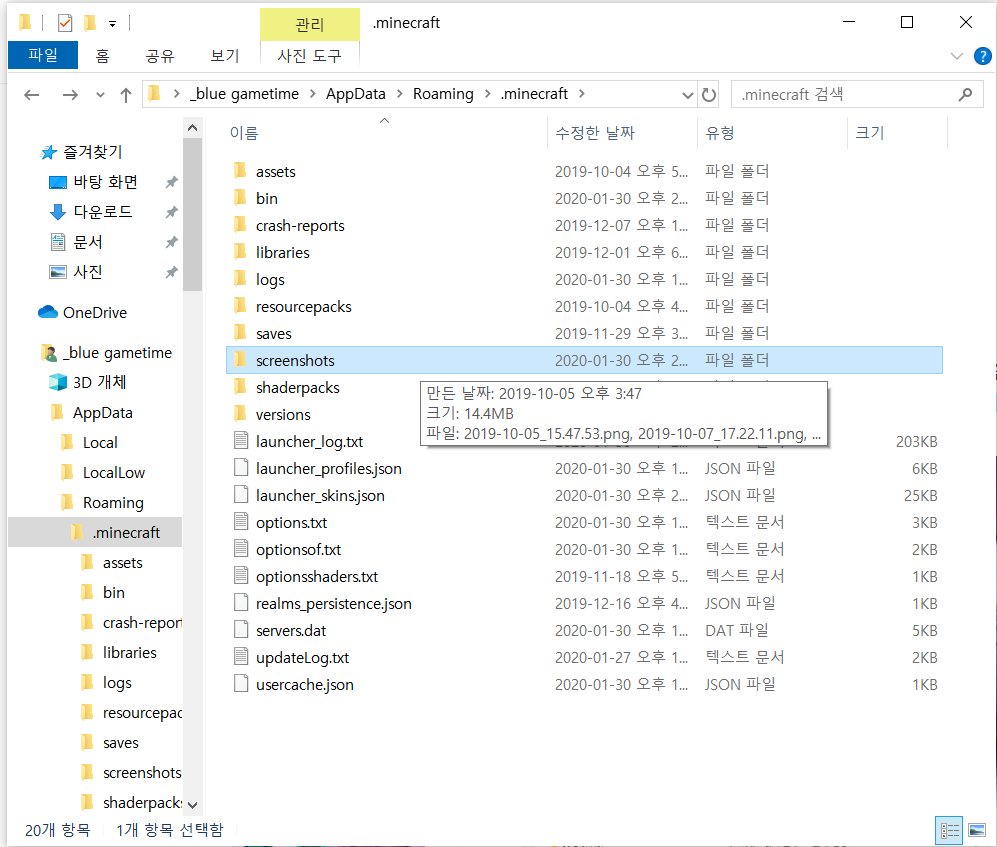Viewport: 997px width, 847px height.
Task: Select realms_persistence.json file name
Action: click(333, 603)
